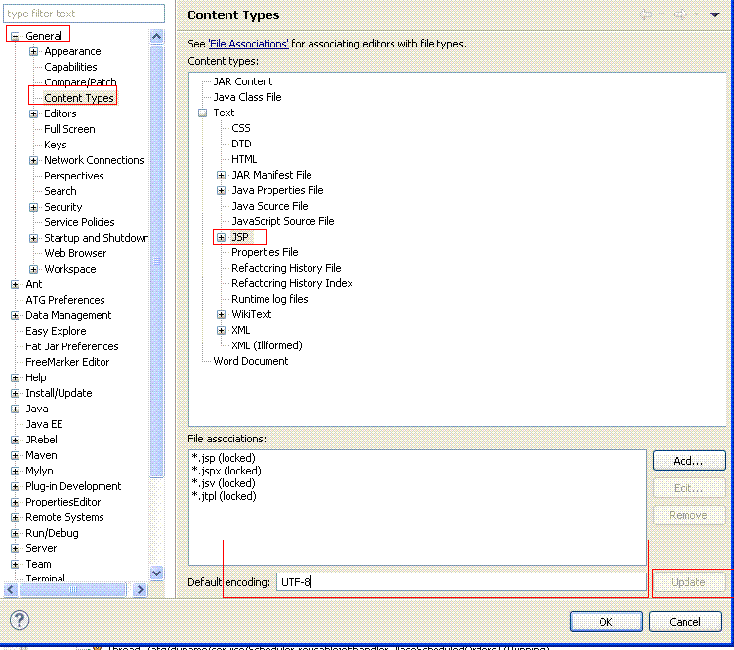The image size is (734, 650).
Task: Expand the WikiText content type
Action: tap(221, 314)
